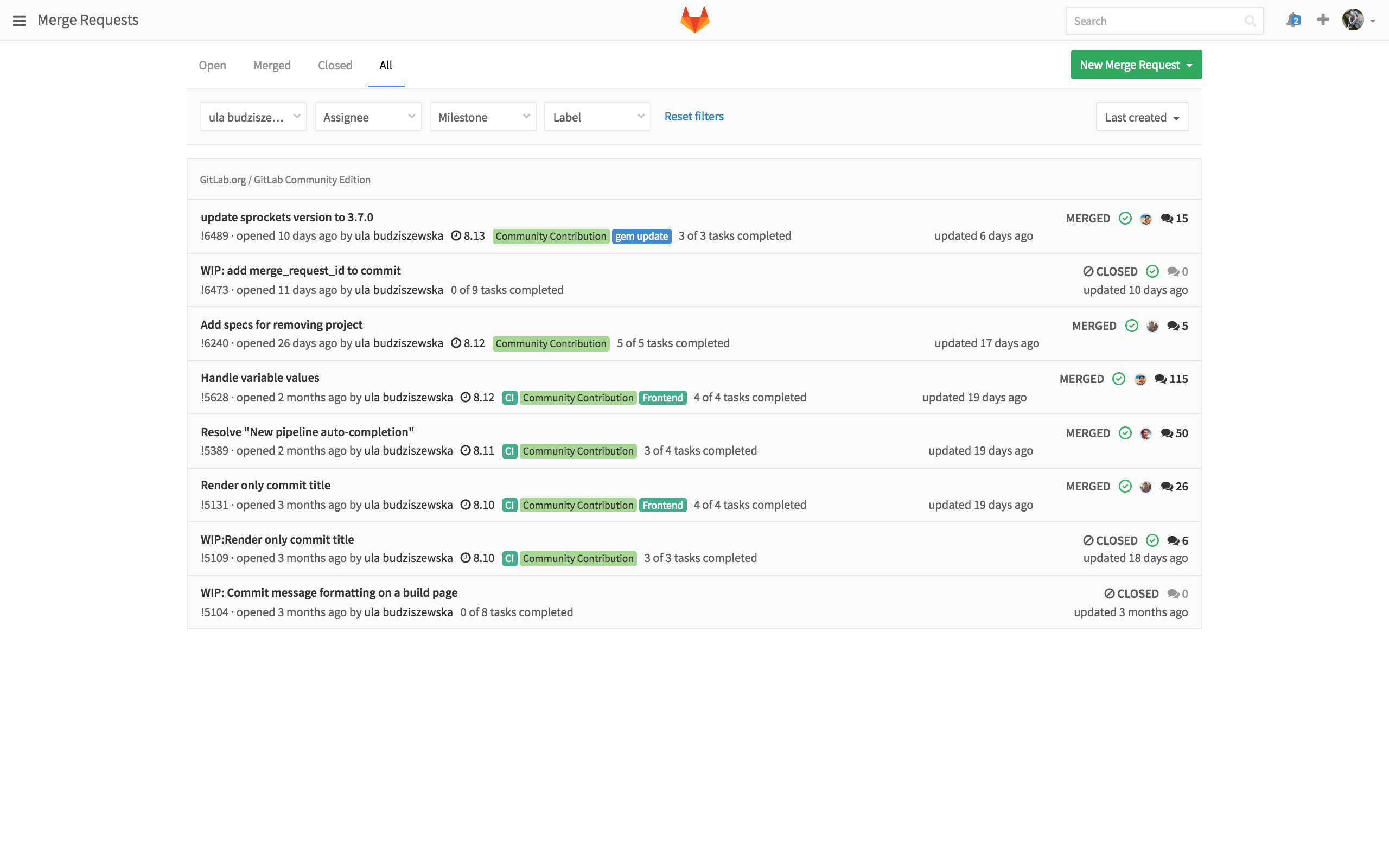Click the GitLab fox logo
Screen dimensions: 1389x868
[694, 20]
